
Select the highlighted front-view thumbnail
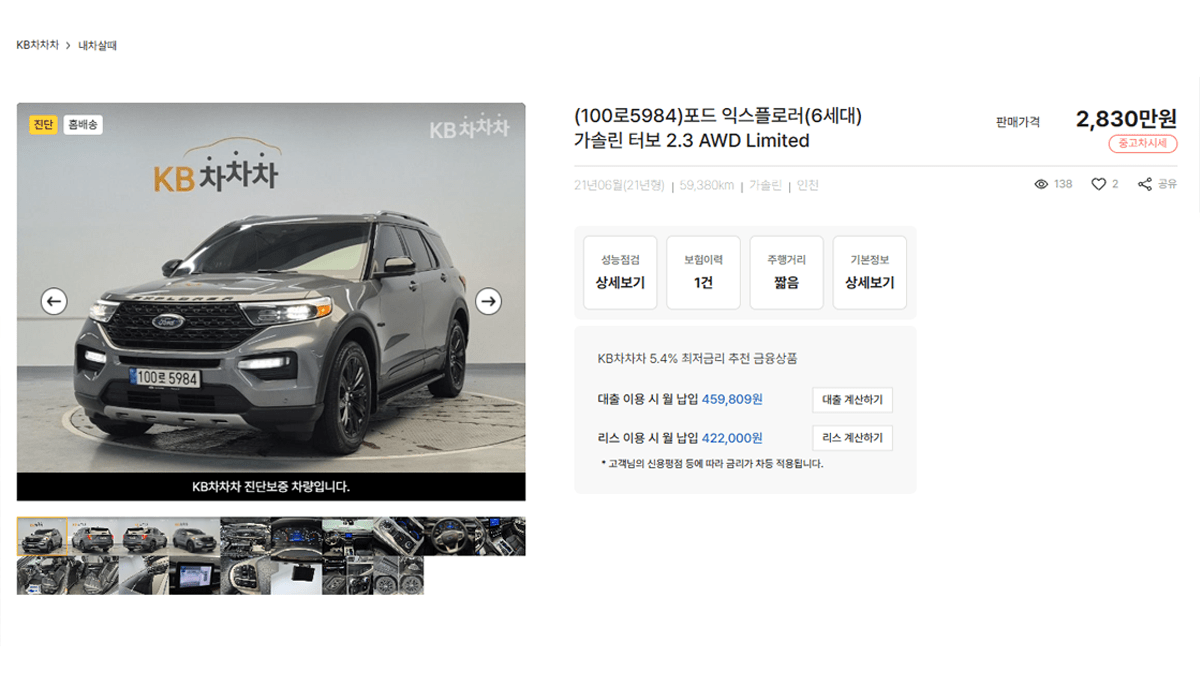coord(42,536)
